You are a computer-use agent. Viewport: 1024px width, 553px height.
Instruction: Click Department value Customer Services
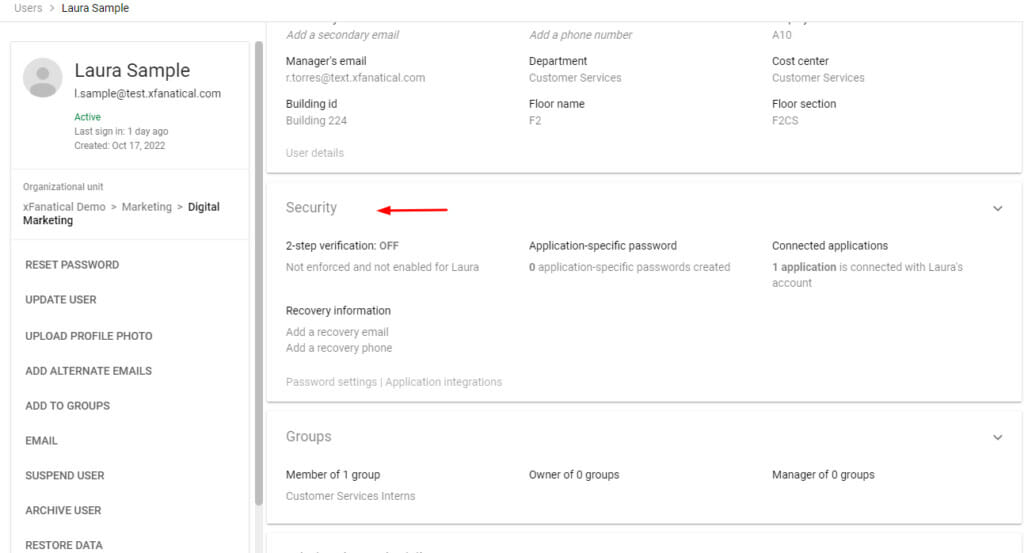pyautogui.click(x=575, y=78)
